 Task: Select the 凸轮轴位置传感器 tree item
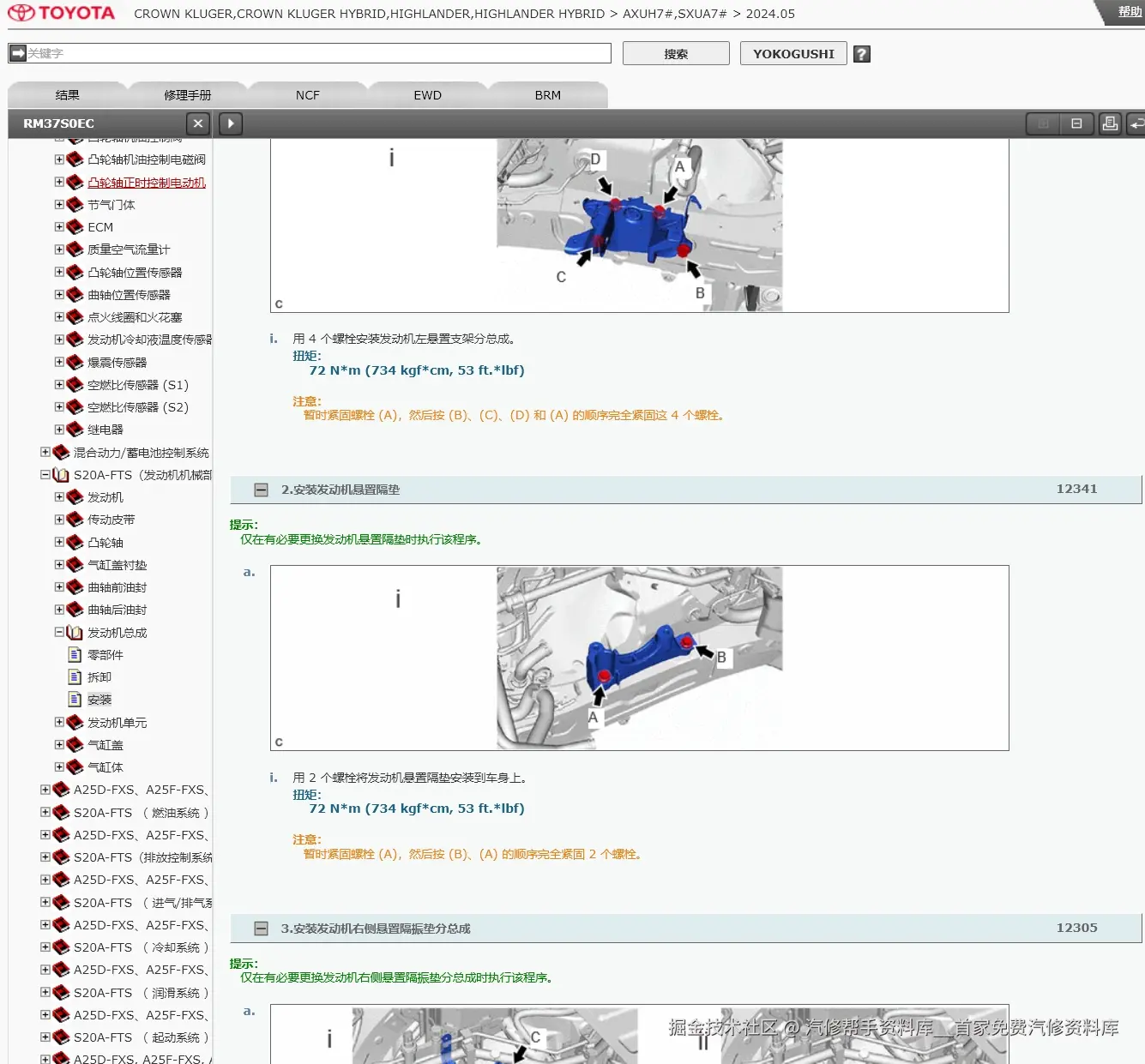click(x=135, y=273)
